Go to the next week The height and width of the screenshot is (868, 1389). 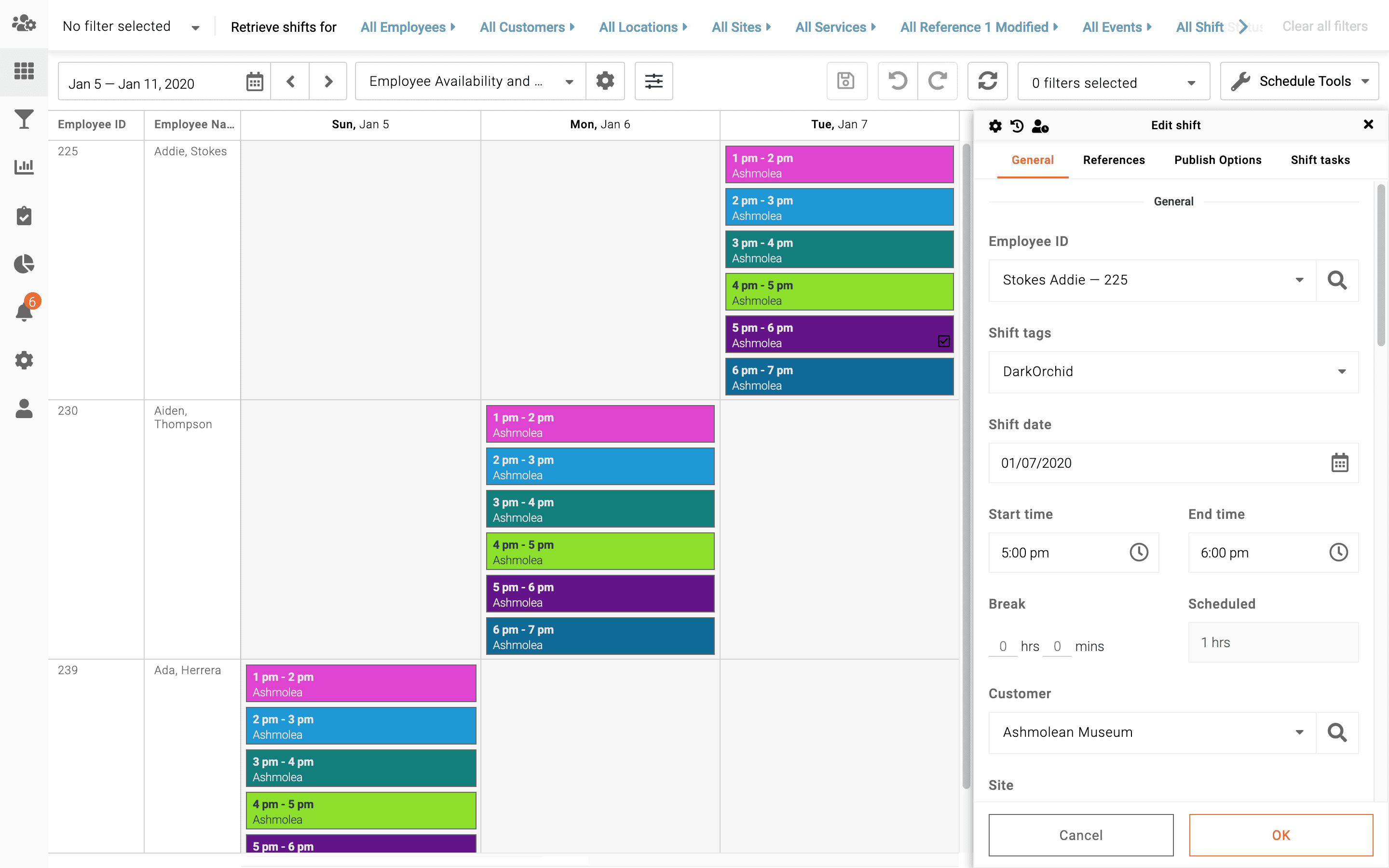(328, 81)
